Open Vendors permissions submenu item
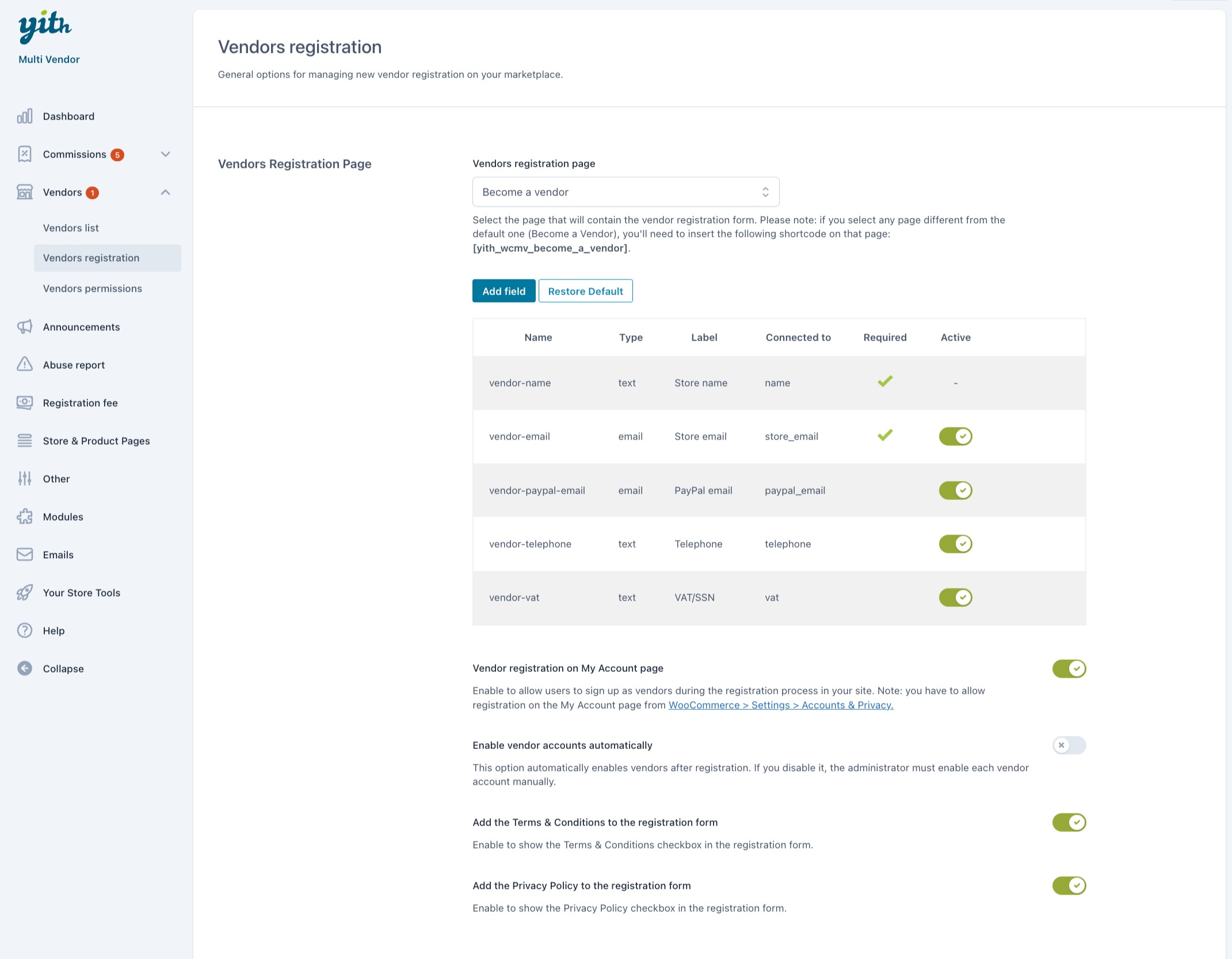 (92, 289)
